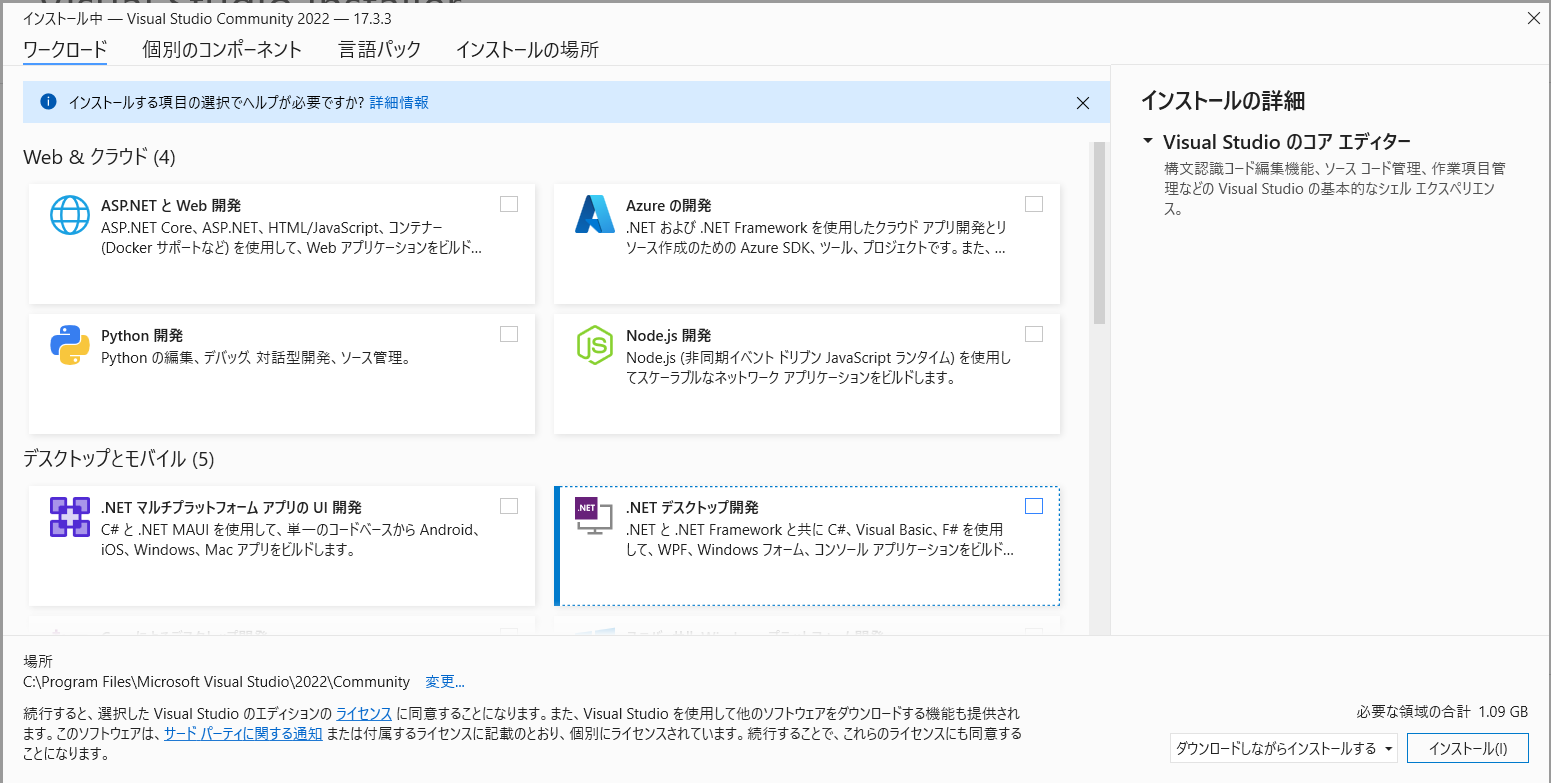
Task: Click the インストールの詳細 panel heading
Action: pos(1223,100)
